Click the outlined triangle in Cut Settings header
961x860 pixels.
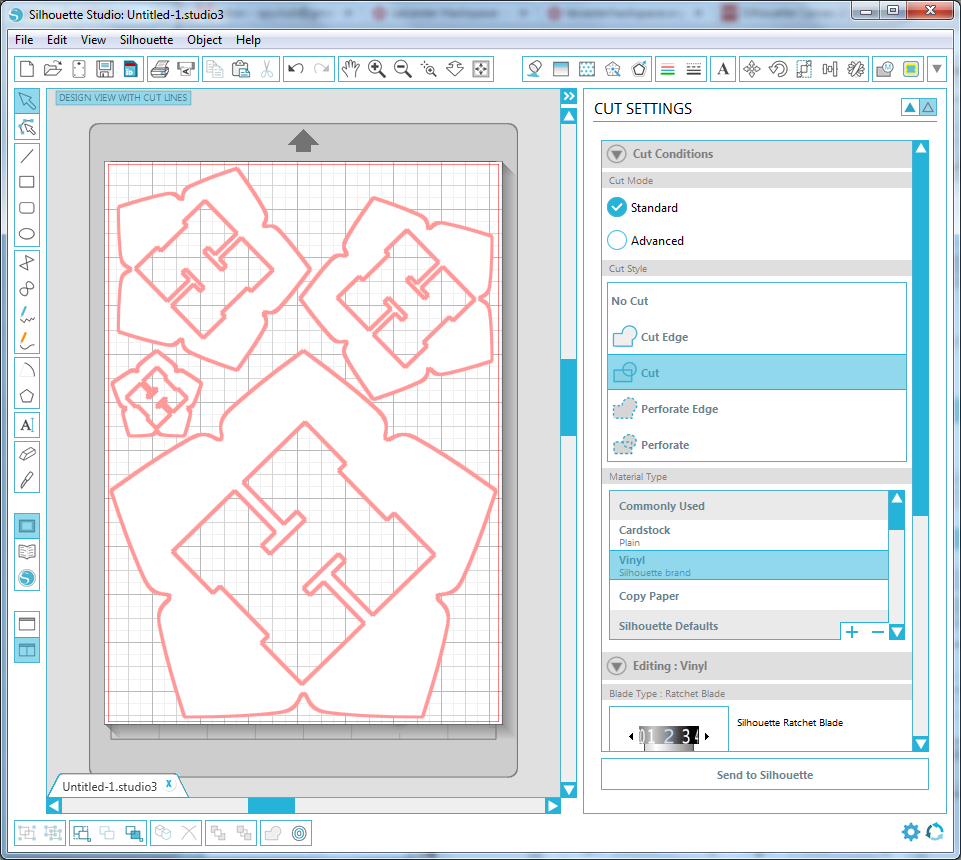[928, 108]
